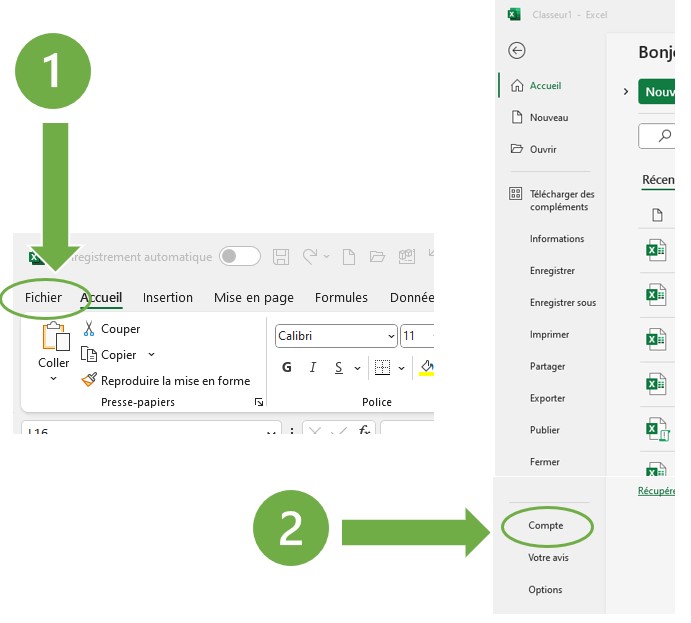691x623 pixels.
Task: Click the Couper scissors icon
Action: [x=89, y=329]
